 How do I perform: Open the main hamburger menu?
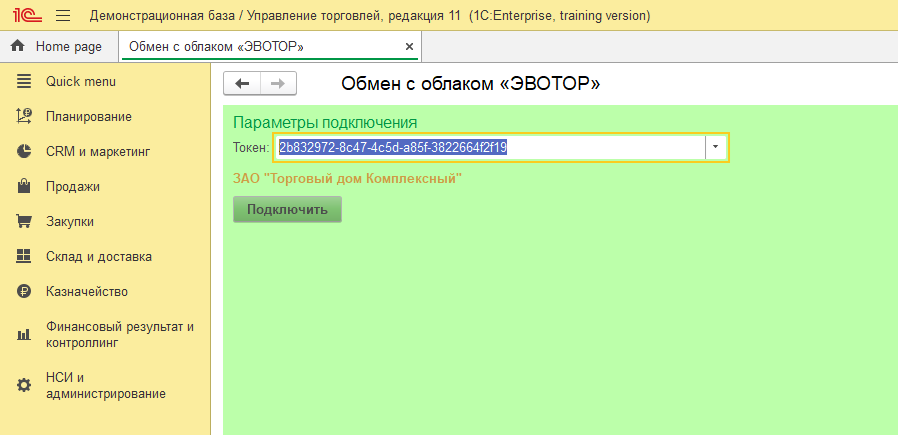pyautogui.click(x=63, y=15)
